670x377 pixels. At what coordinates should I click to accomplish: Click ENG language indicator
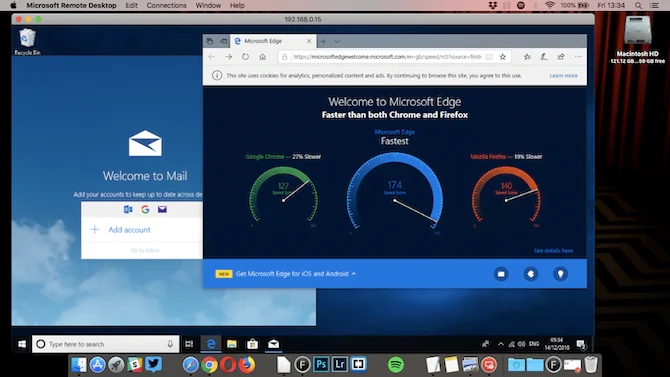534,344
